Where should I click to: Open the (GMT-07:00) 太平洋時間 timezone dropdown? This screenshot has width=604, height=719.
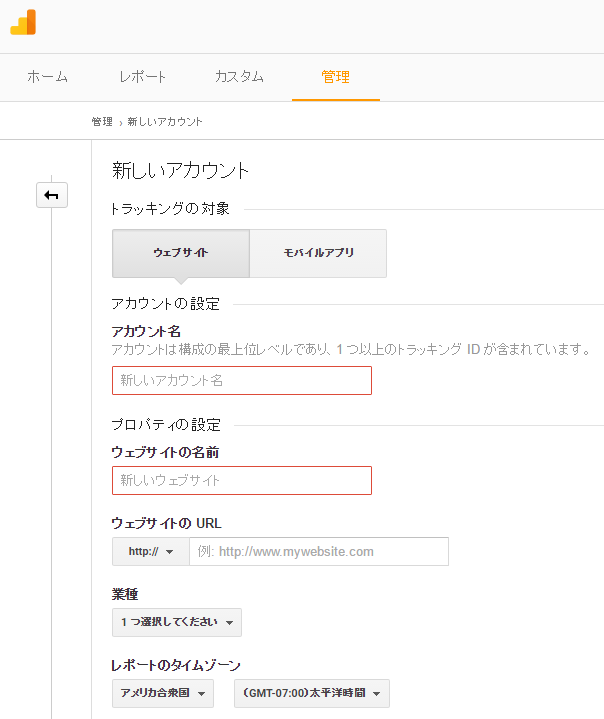312,693
